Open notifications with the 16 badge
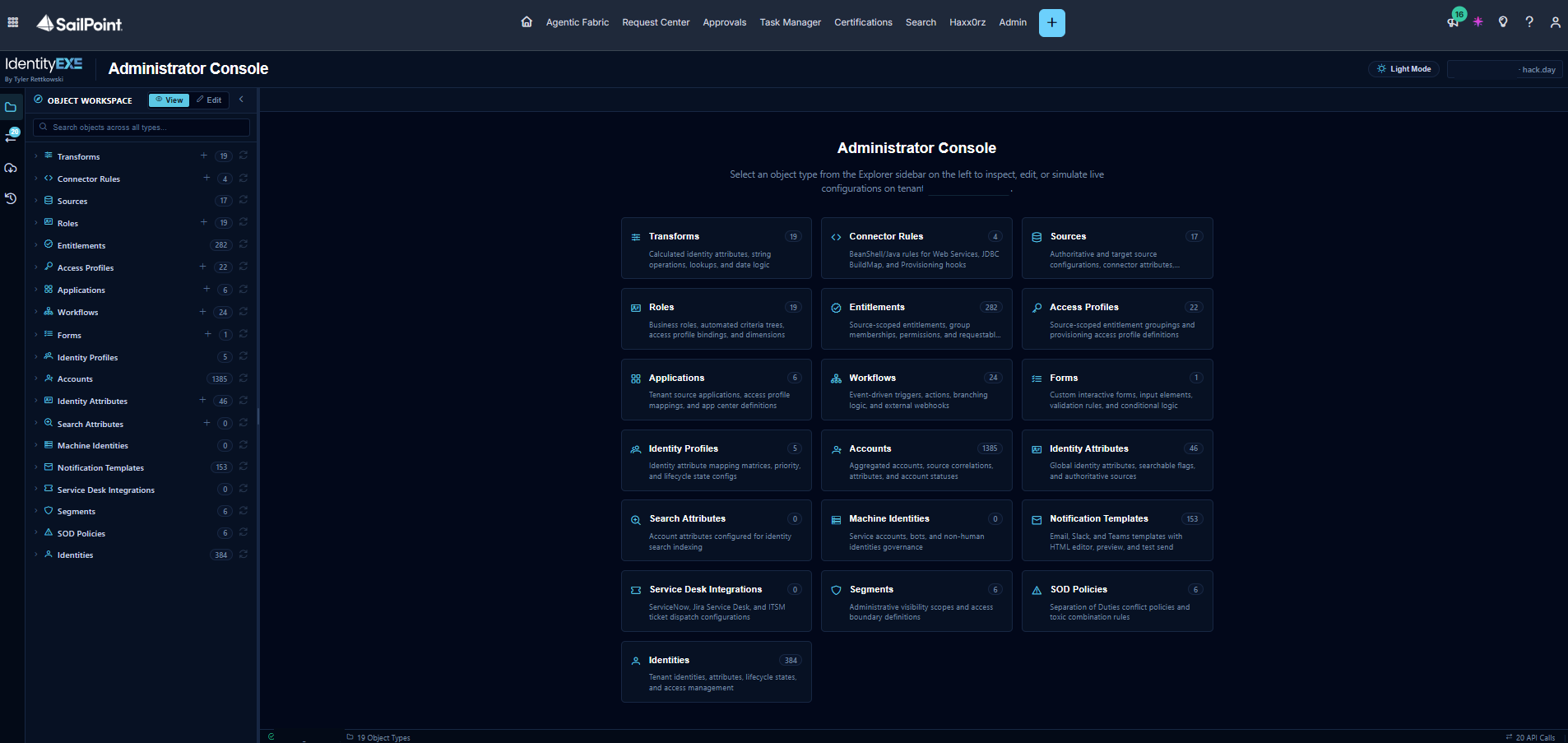This screenshot has height=743, width=1568. [x=1454, y=21]
